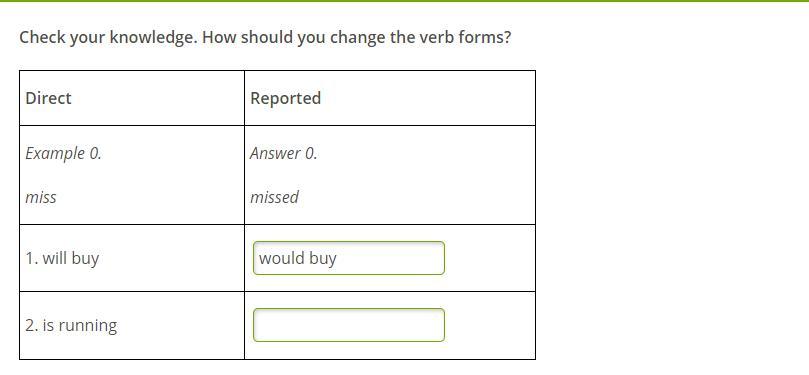Click the empty answer field for "is running"
The height and width of the screenshot is (375, 809).
[349, 325]
